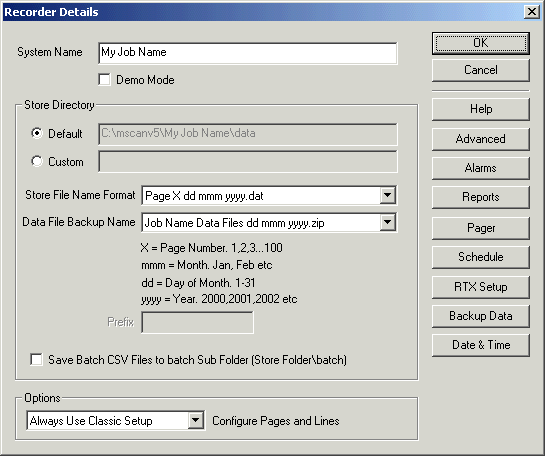Open the Pager setup
Image resolution: width=545 pixels, height=456 pixels.
(481, 228)
